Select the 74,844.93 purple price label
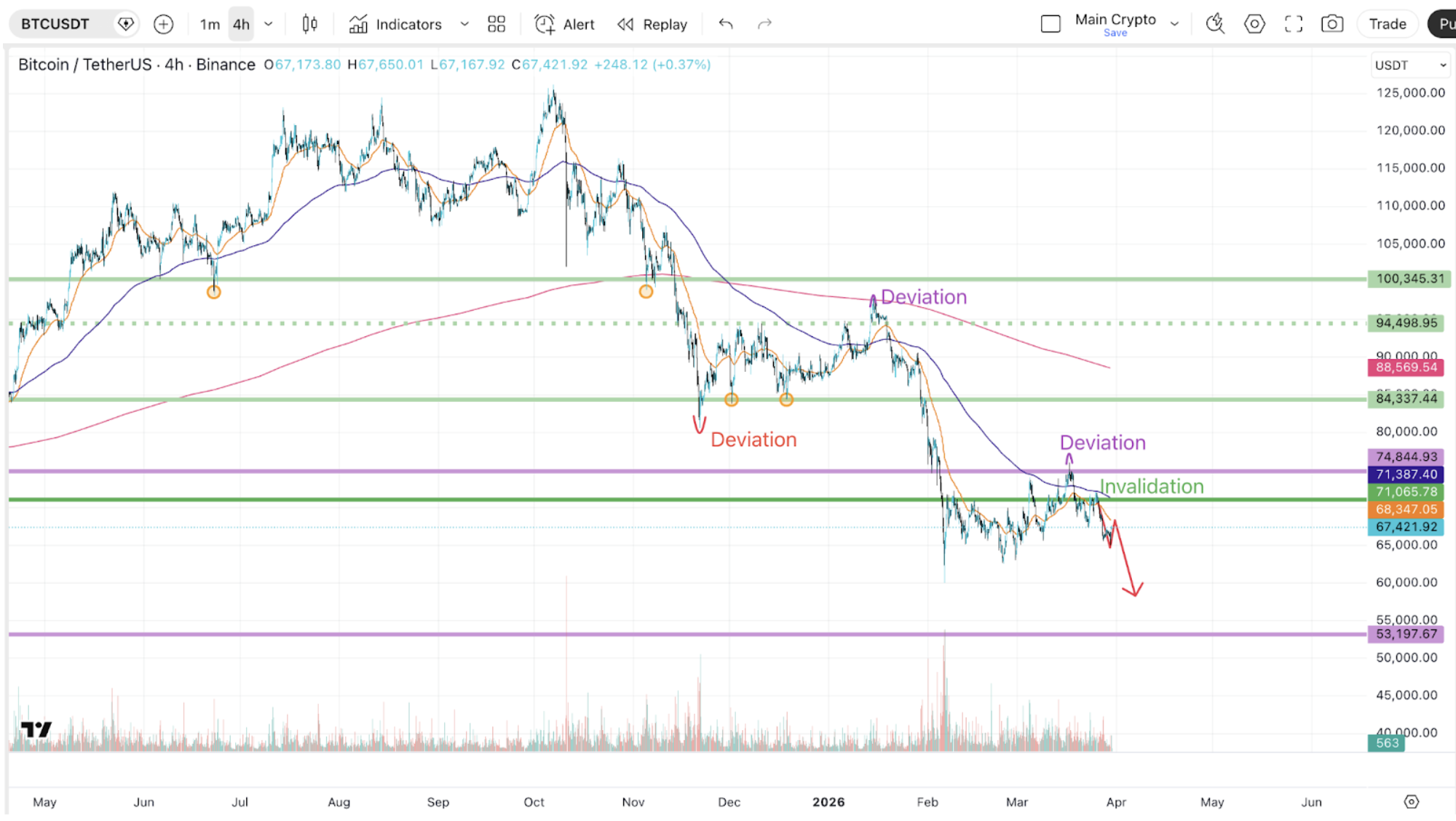 (1406, 456)
